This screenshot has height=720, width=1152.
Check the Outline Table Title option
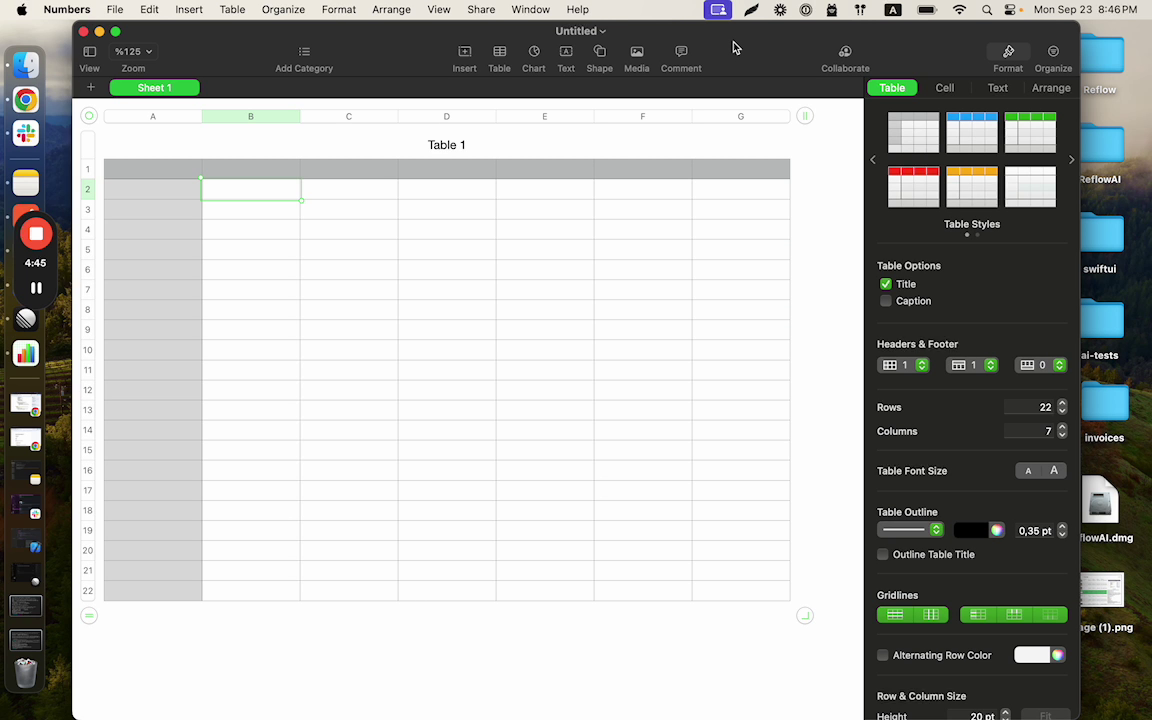click(883, 554)
